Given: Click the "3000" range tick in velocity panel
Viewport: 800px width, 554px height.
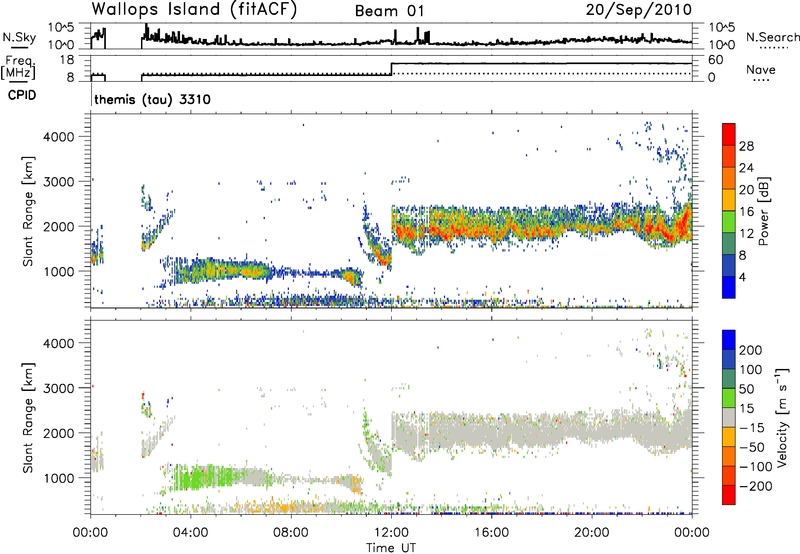Looking at the screenshot, I should 59,388.
